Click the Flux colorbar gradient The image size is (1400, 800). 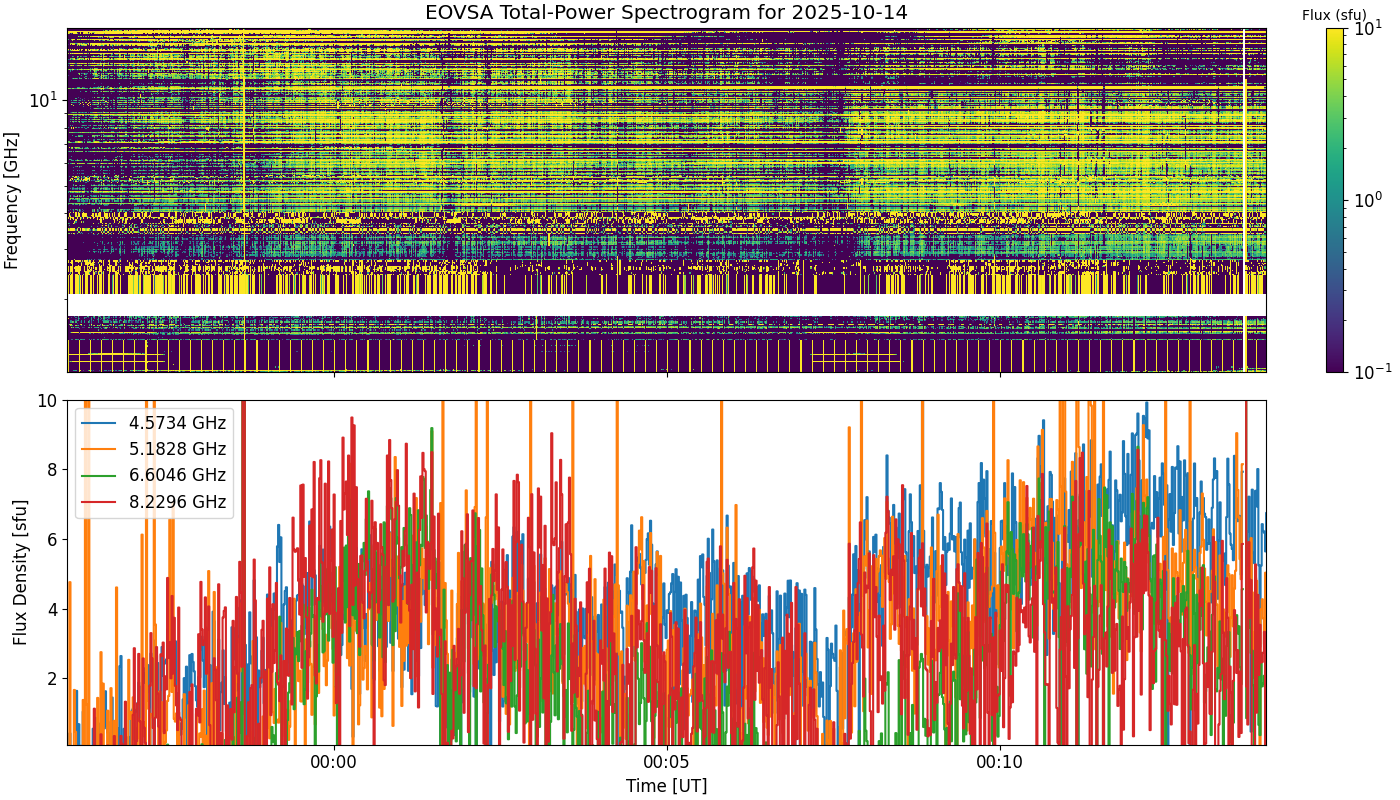(x=1334, y=200)
